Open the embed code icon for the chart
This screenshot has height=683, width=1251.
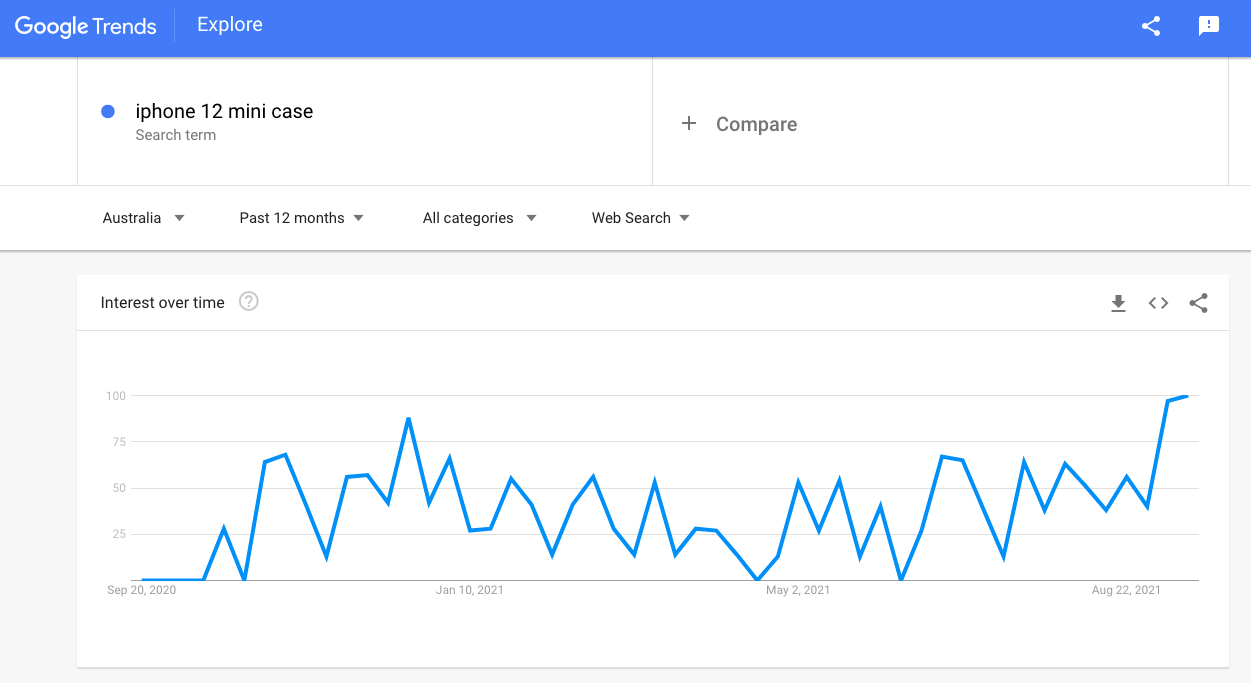point(1158,303)
